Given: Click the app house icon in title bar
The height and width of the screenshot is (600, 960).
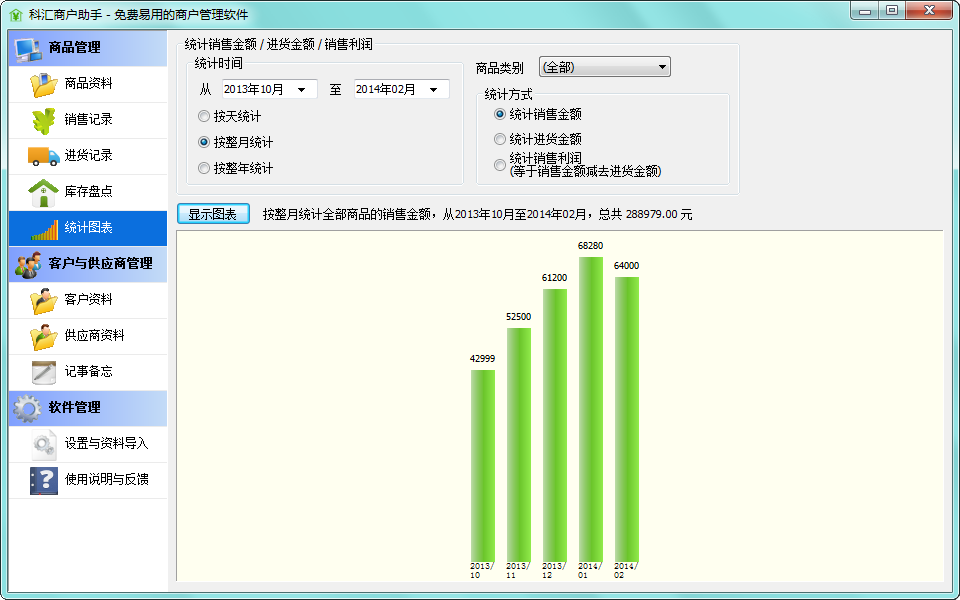Looking at the screenshot, I should [x=15, y=15].
